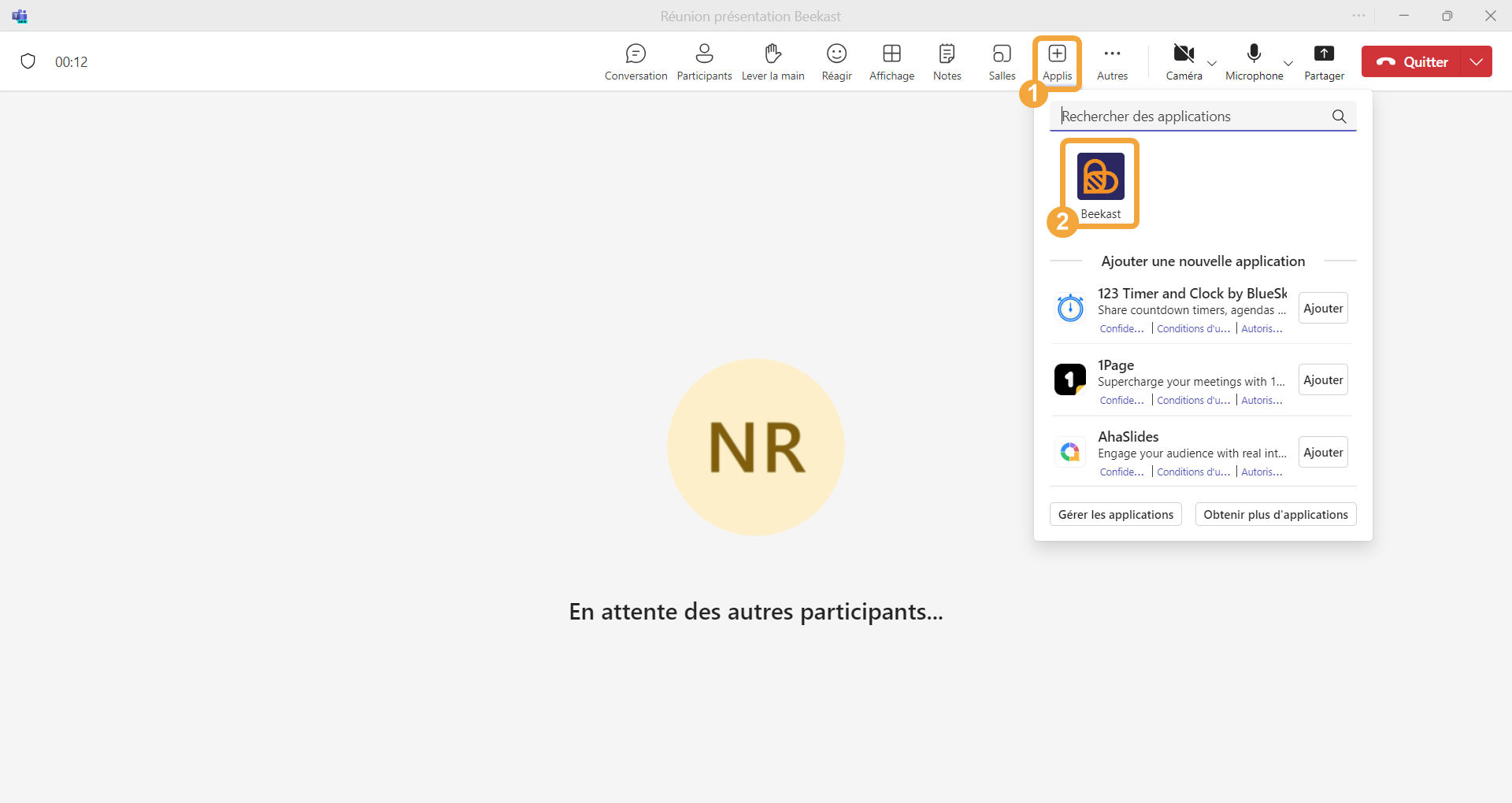Expand the Microphone options chevron
This screenshot has height=803, width=1512.
click(1288, 64)
